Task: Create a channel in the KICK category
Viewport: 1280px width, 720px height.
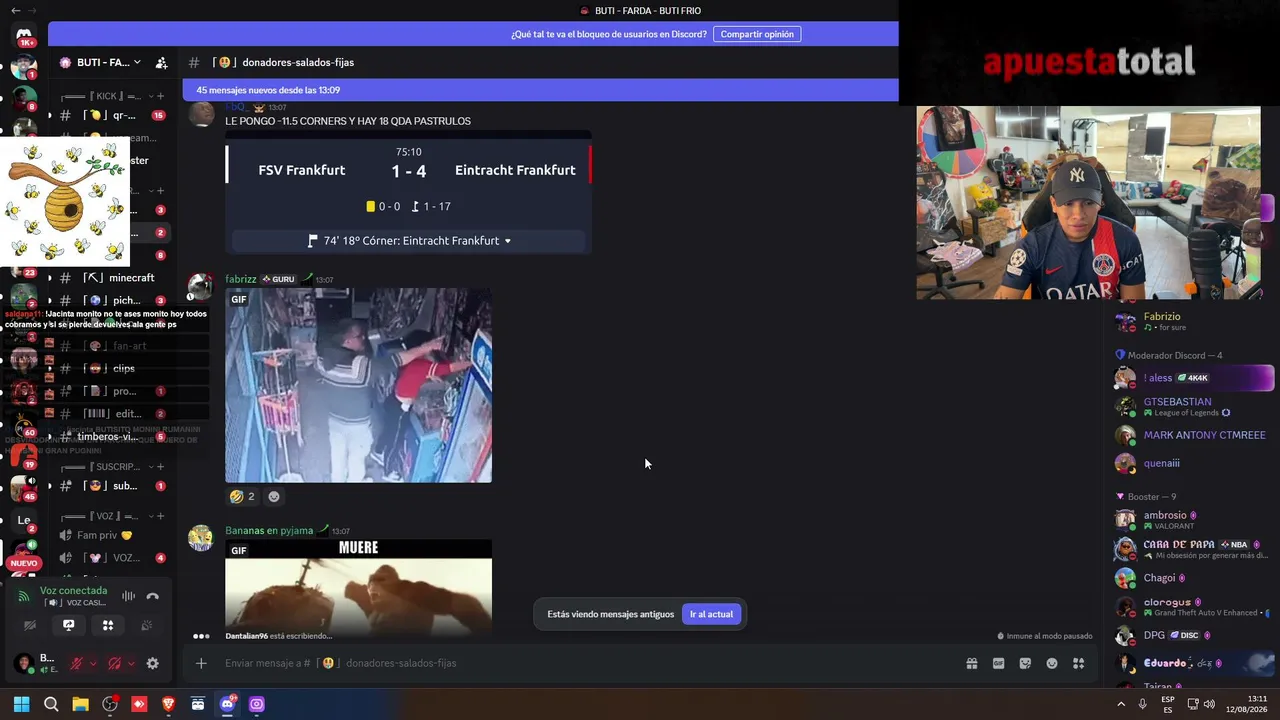Action: pyautogui.click(x=160, y=96)
